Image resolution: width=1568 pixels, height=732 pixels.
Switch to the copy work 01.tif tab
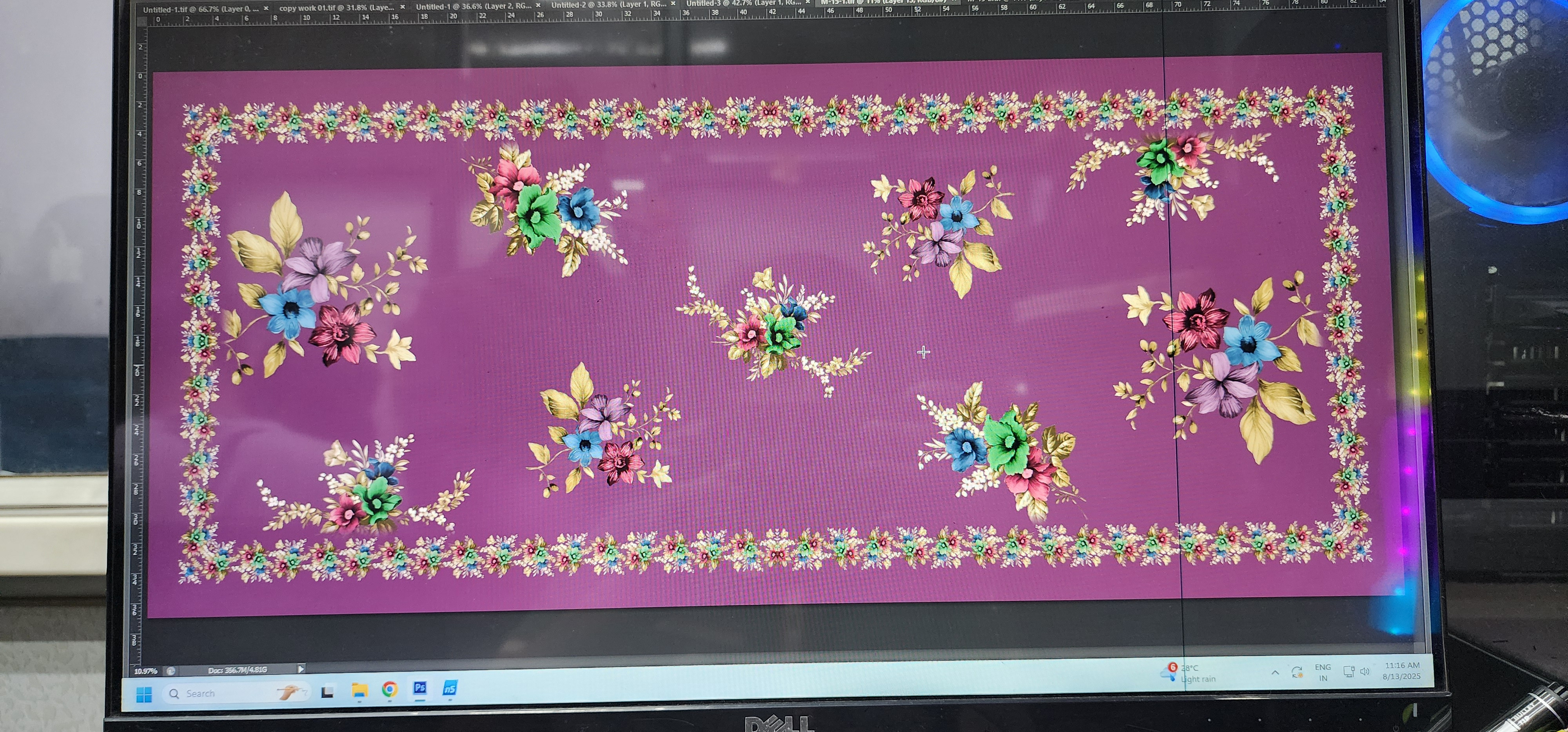pyautogui.click(x=336, y=8)
